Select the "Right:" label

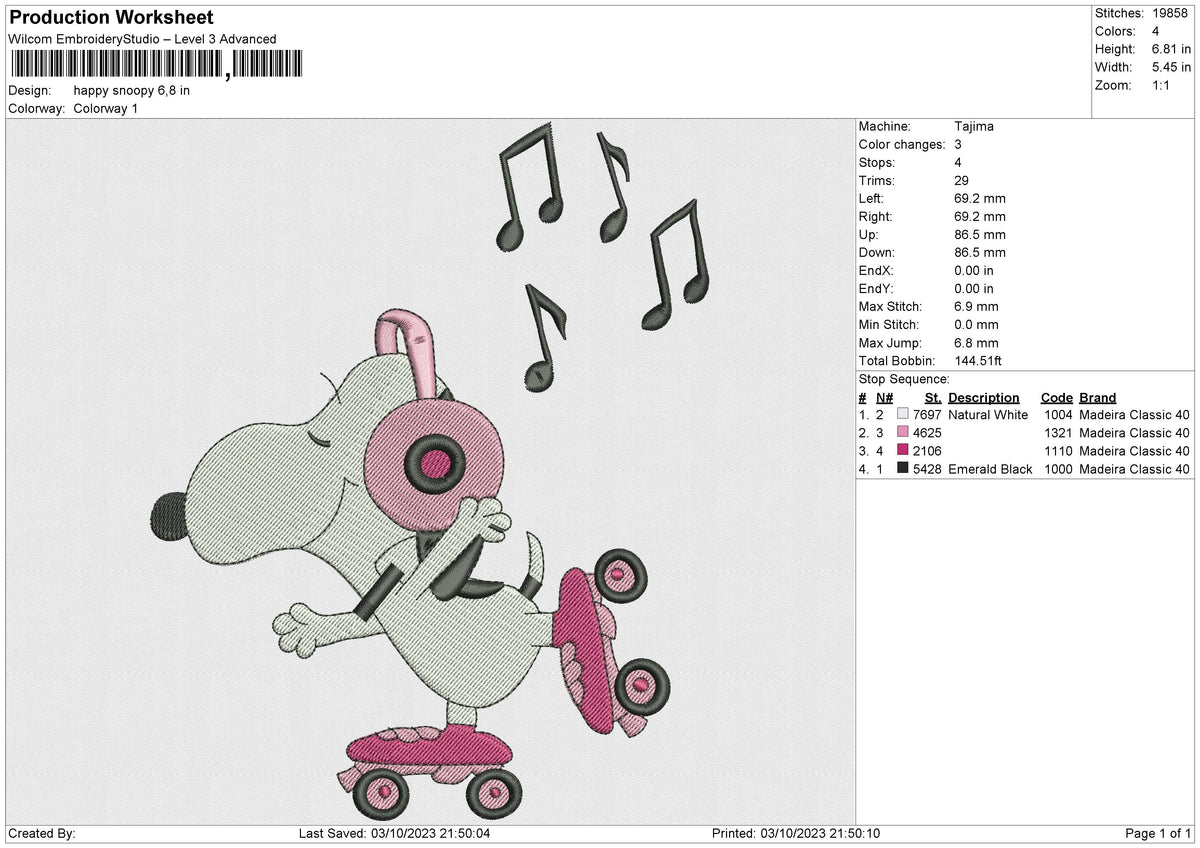coord(876,216)
